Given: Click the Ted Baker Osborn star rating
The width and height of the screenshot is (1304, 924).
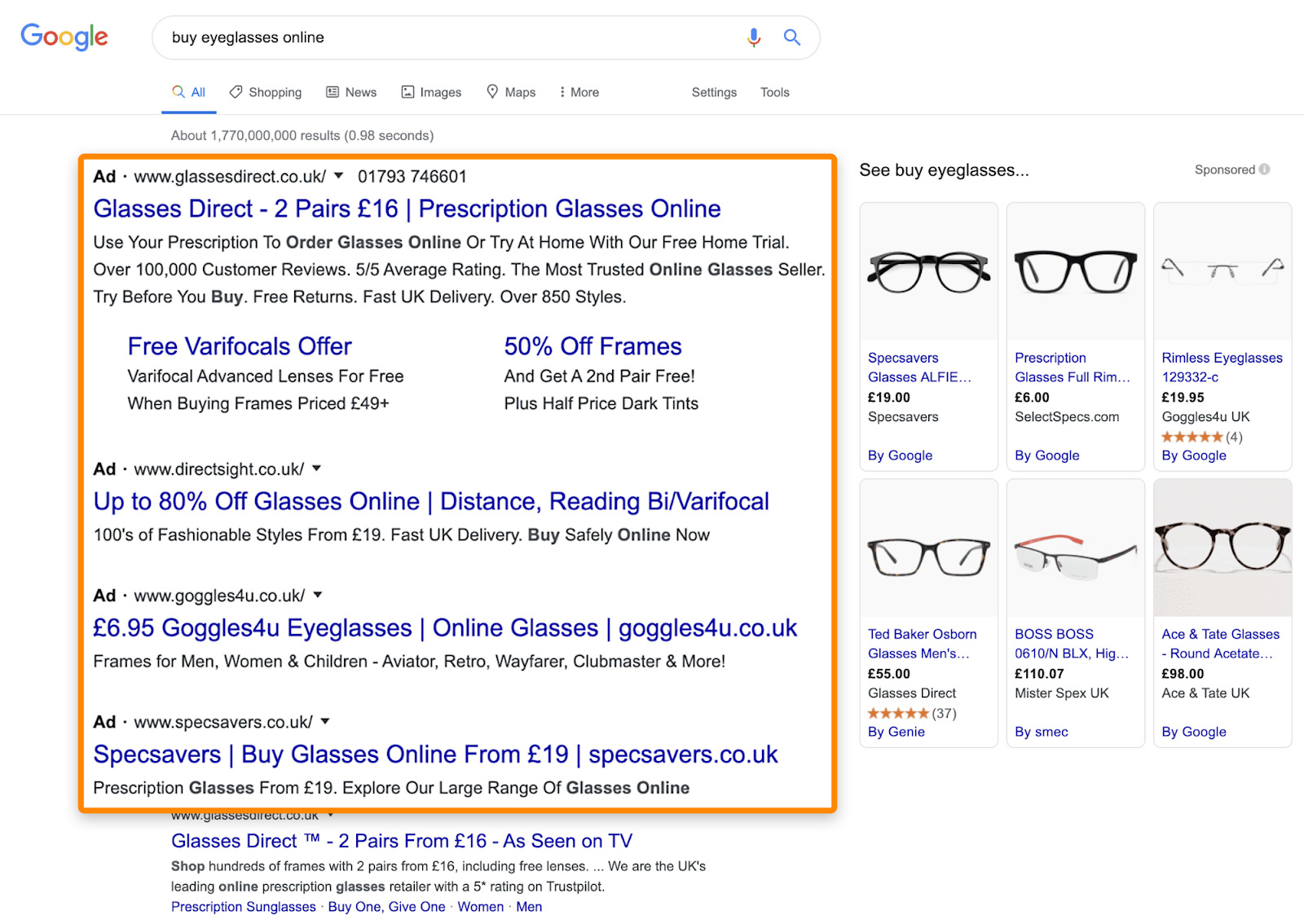Looking at the screenshot, I should click(x=899, y=712).
